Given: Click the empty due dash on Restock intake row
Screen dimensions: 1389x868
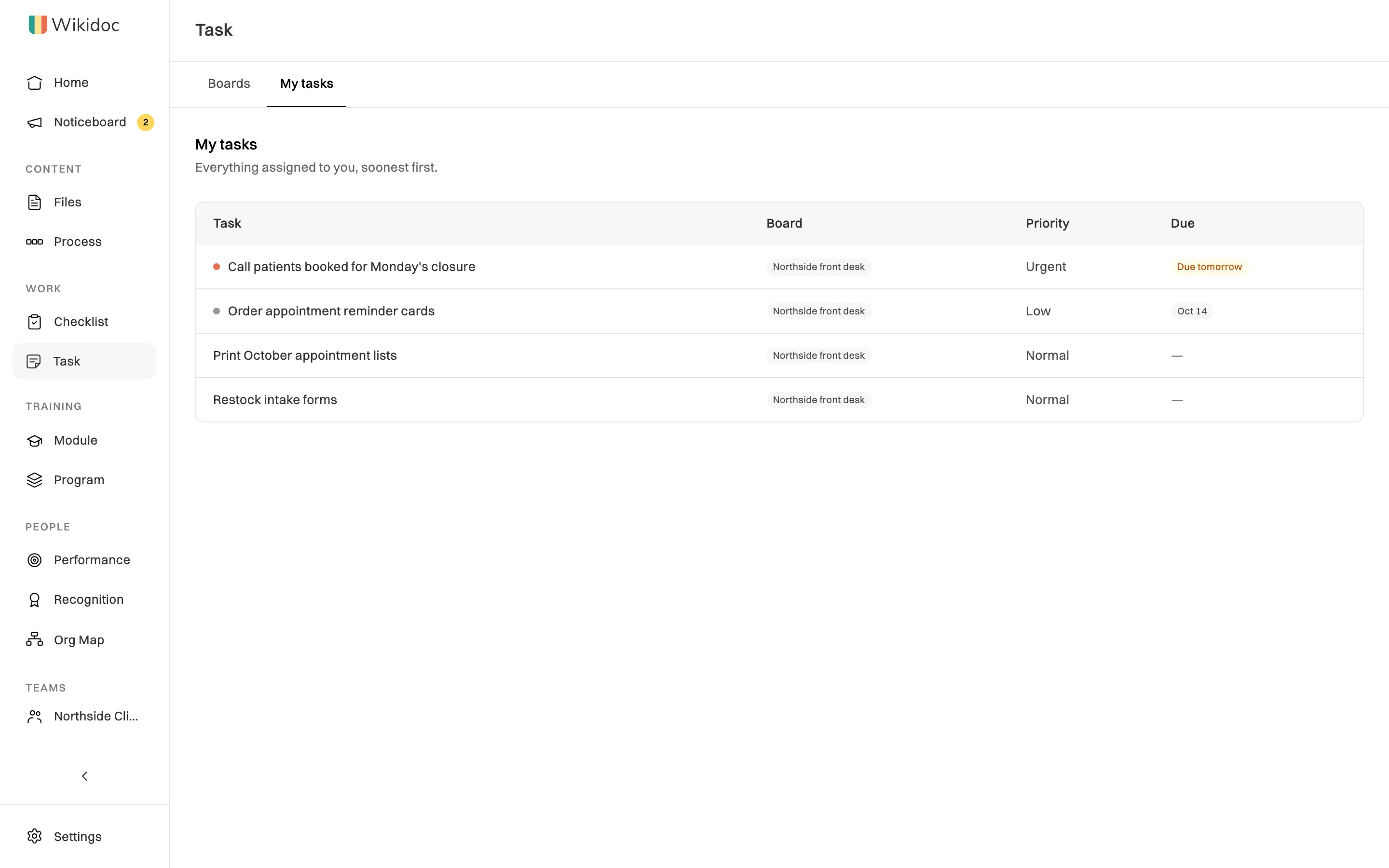Looking at the screenshot, I should coord(1177,400).
